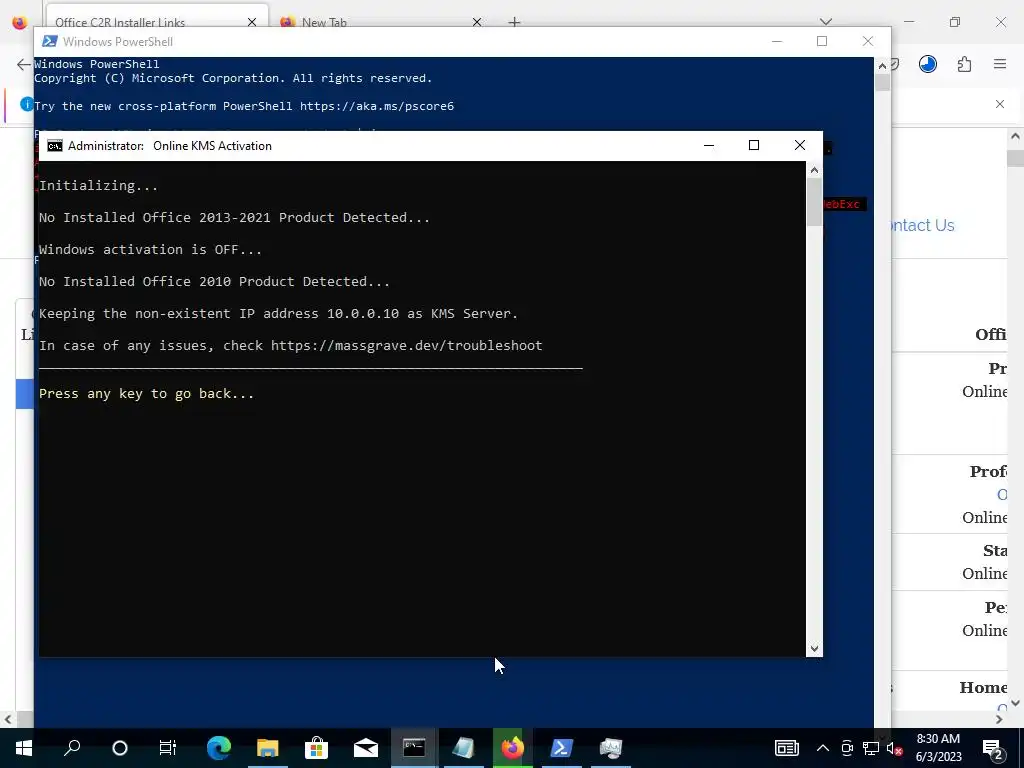The image size is (1024, 768).
Task: Click the blue circular Firefox toolbar icon
Action: [928, 64]
